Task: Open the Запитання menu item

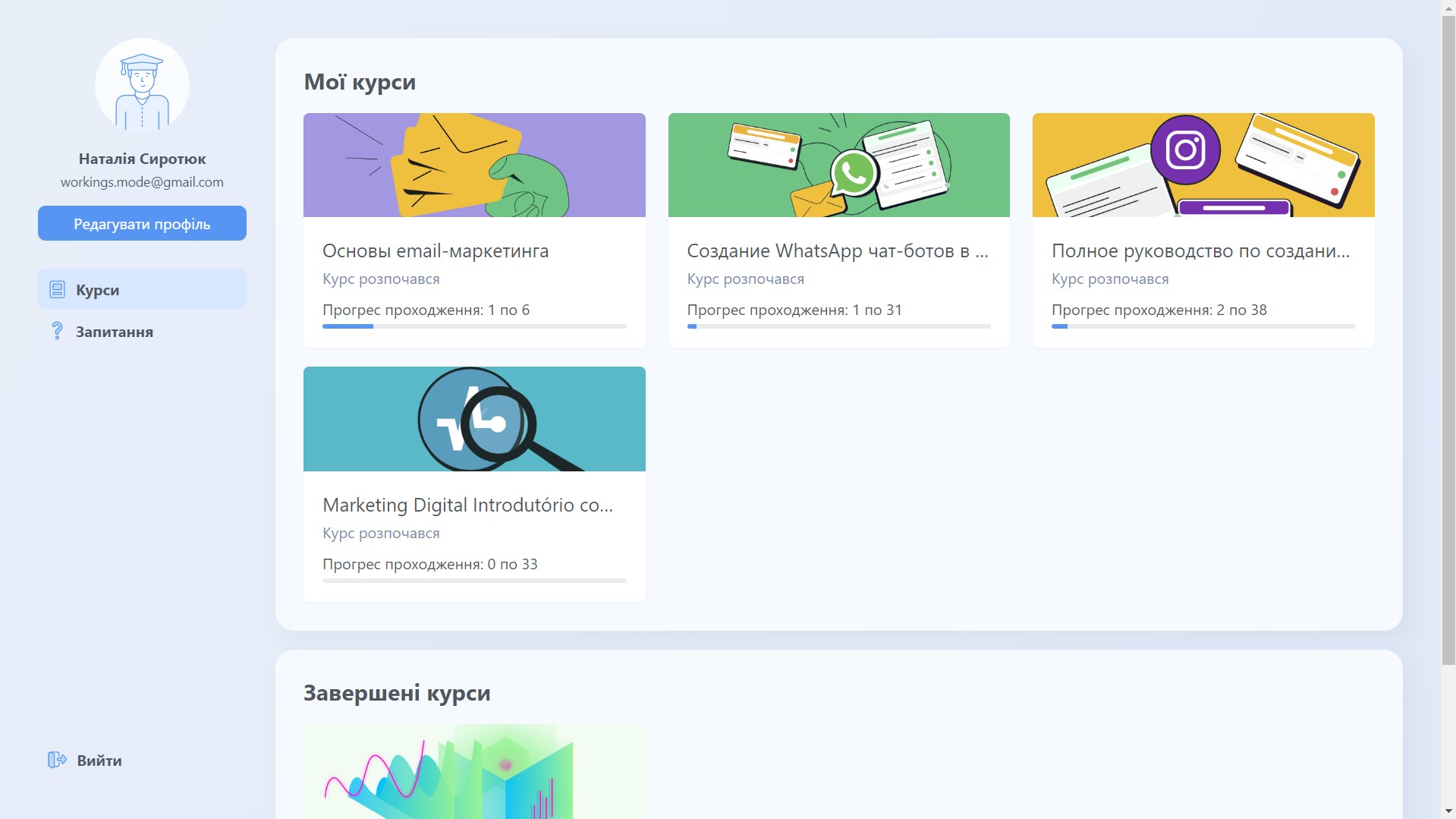Action: coord(142,332)
